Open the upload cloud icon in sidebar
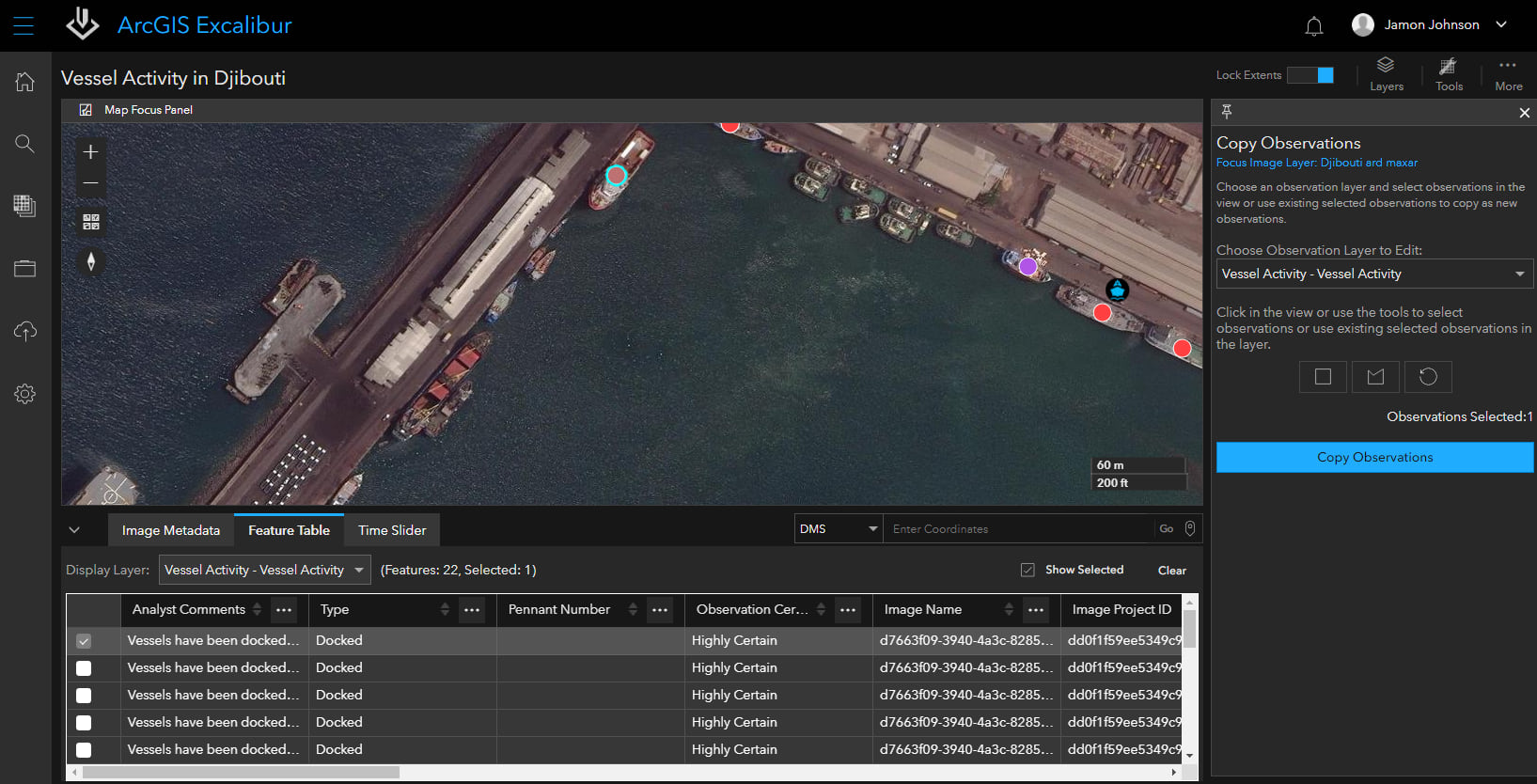 tap(25, 331)
